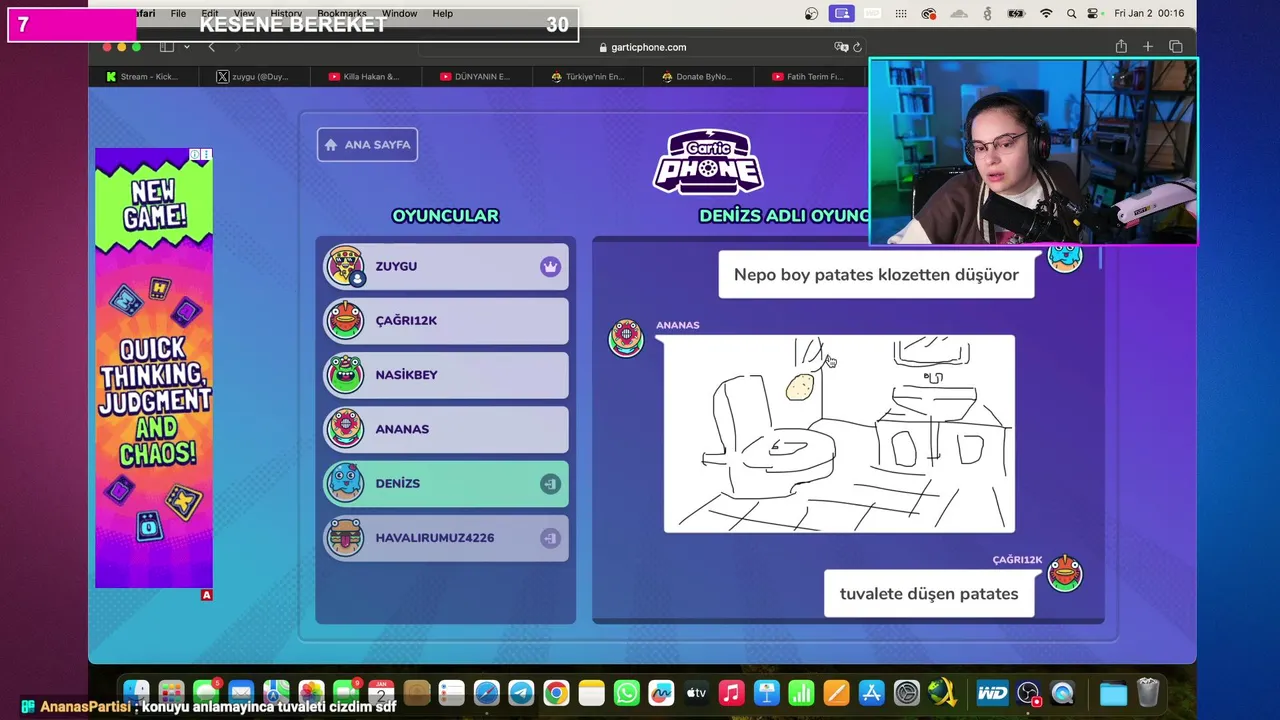
Task: Click the Safari share icon
Action: click(x=1121, y=47)
